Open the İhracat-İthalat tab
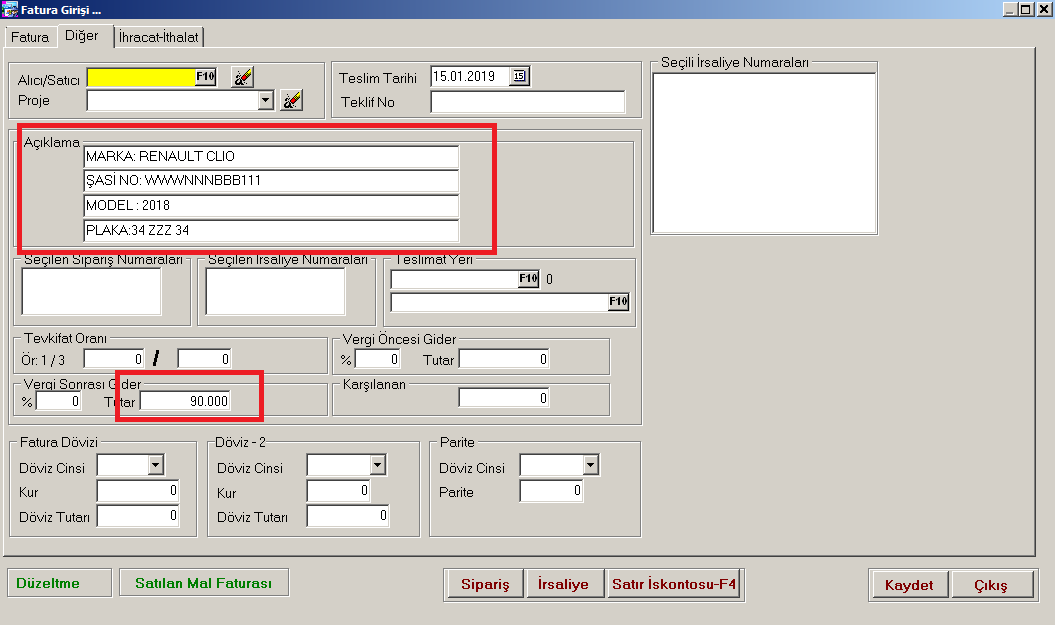 coord(159,37)
